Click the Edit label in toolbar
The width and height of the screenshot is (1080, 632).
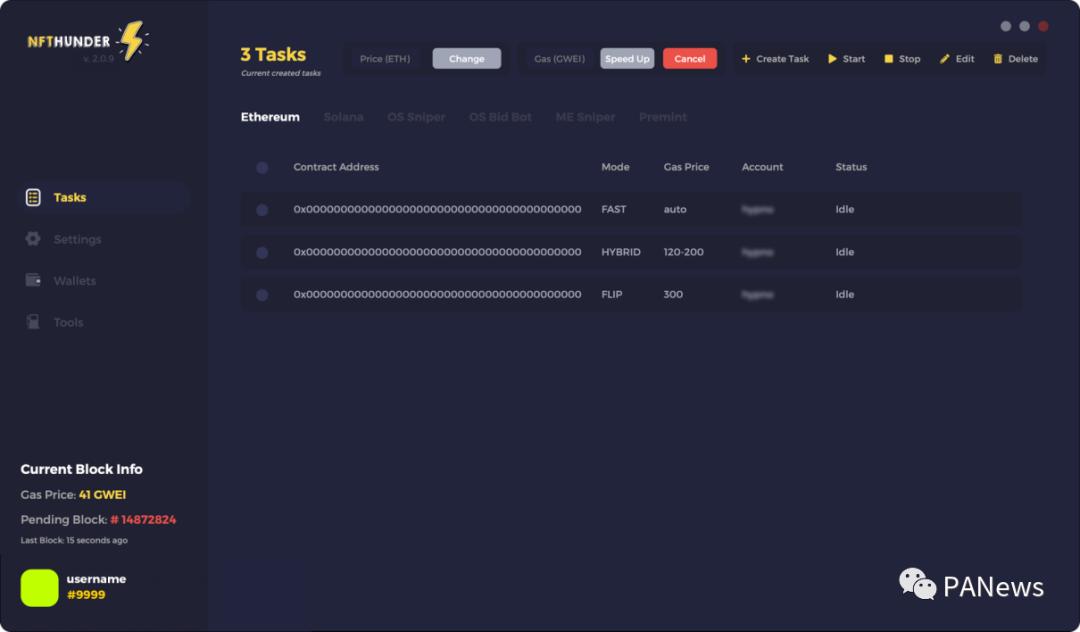[965, 59]
